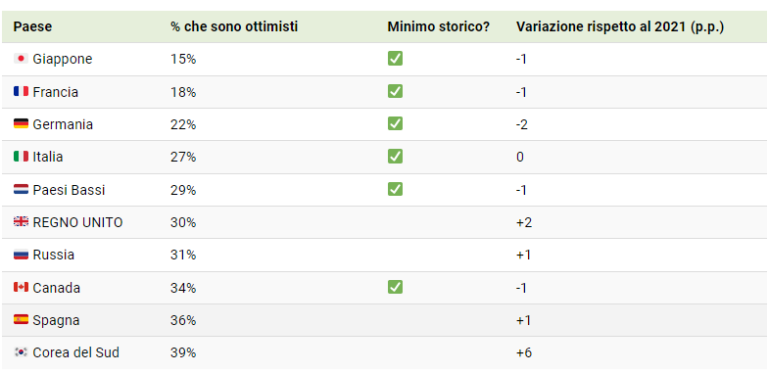Click the green checkmark in Canada row

(x=395, y=287)
